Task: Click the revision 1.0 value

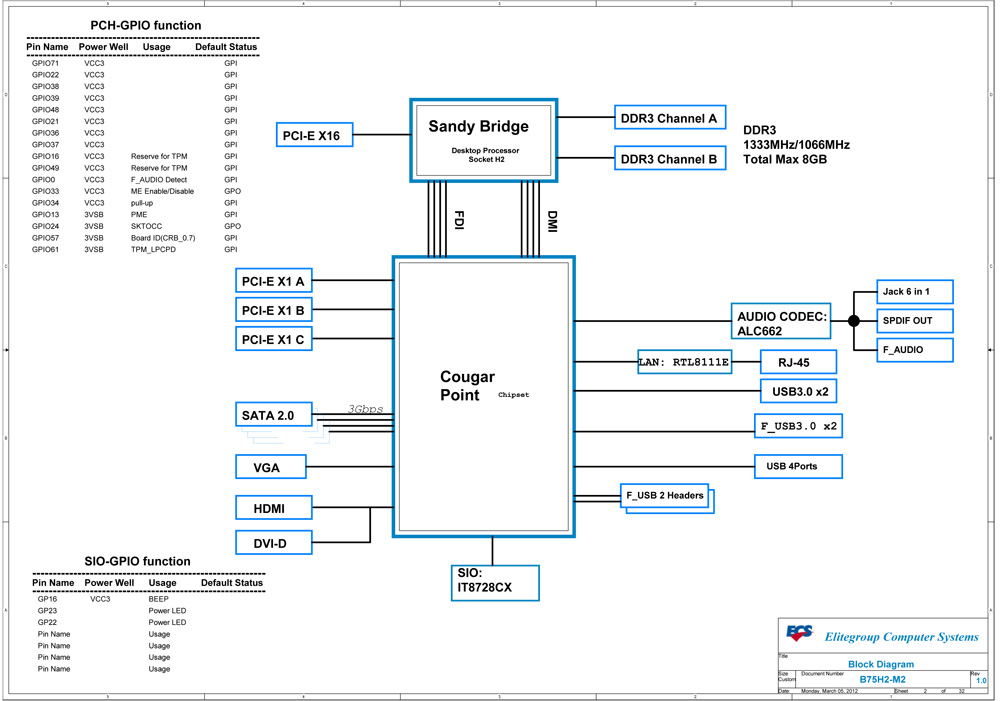Action: pos(981,681)
